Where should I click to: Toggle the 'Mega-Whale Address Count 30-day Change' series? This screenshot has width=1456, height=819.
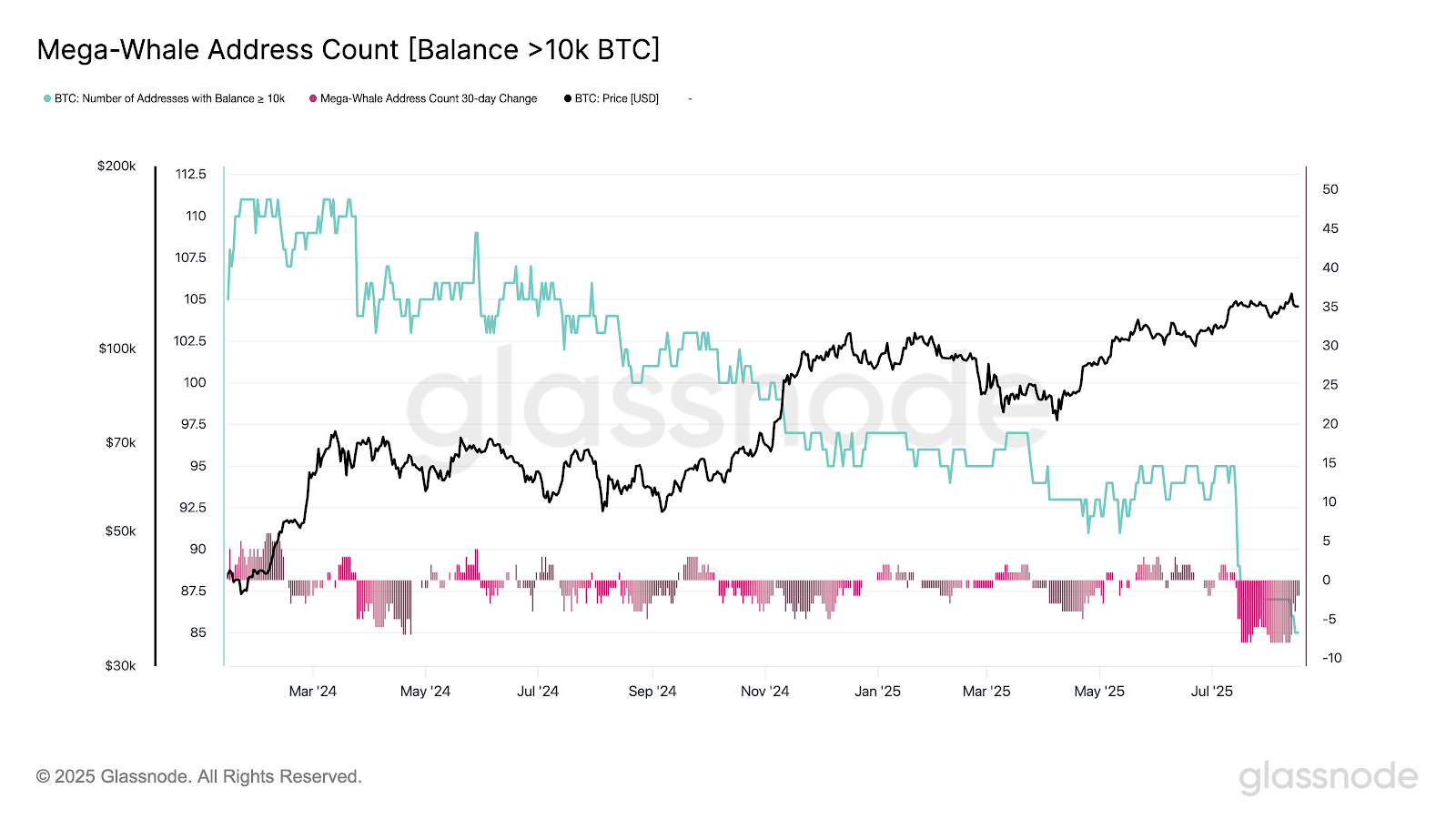pos(429,98)
